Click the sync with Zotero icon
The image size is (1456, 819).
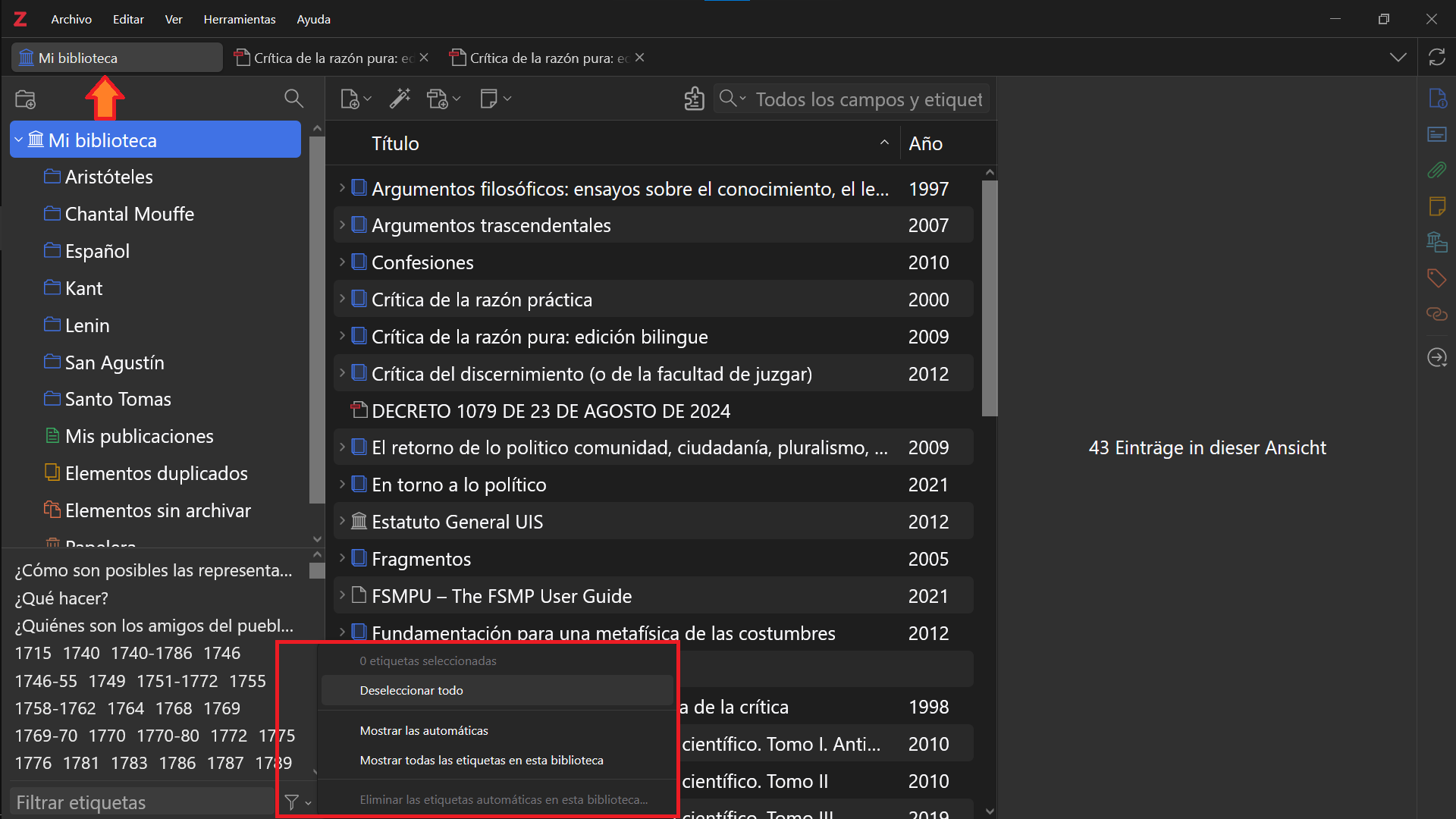point(1436,58)
